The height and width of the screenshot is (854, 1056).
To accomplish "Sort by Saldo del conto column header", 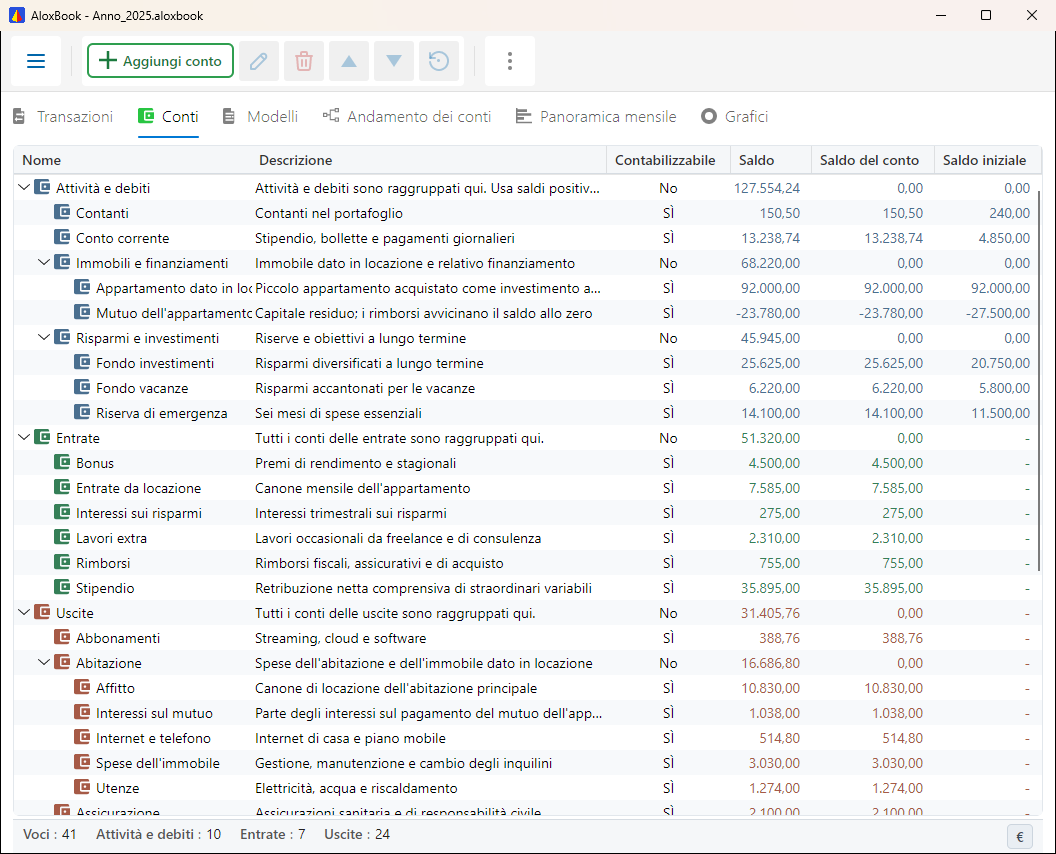I will pyautogui.click(x=873, y=160).
